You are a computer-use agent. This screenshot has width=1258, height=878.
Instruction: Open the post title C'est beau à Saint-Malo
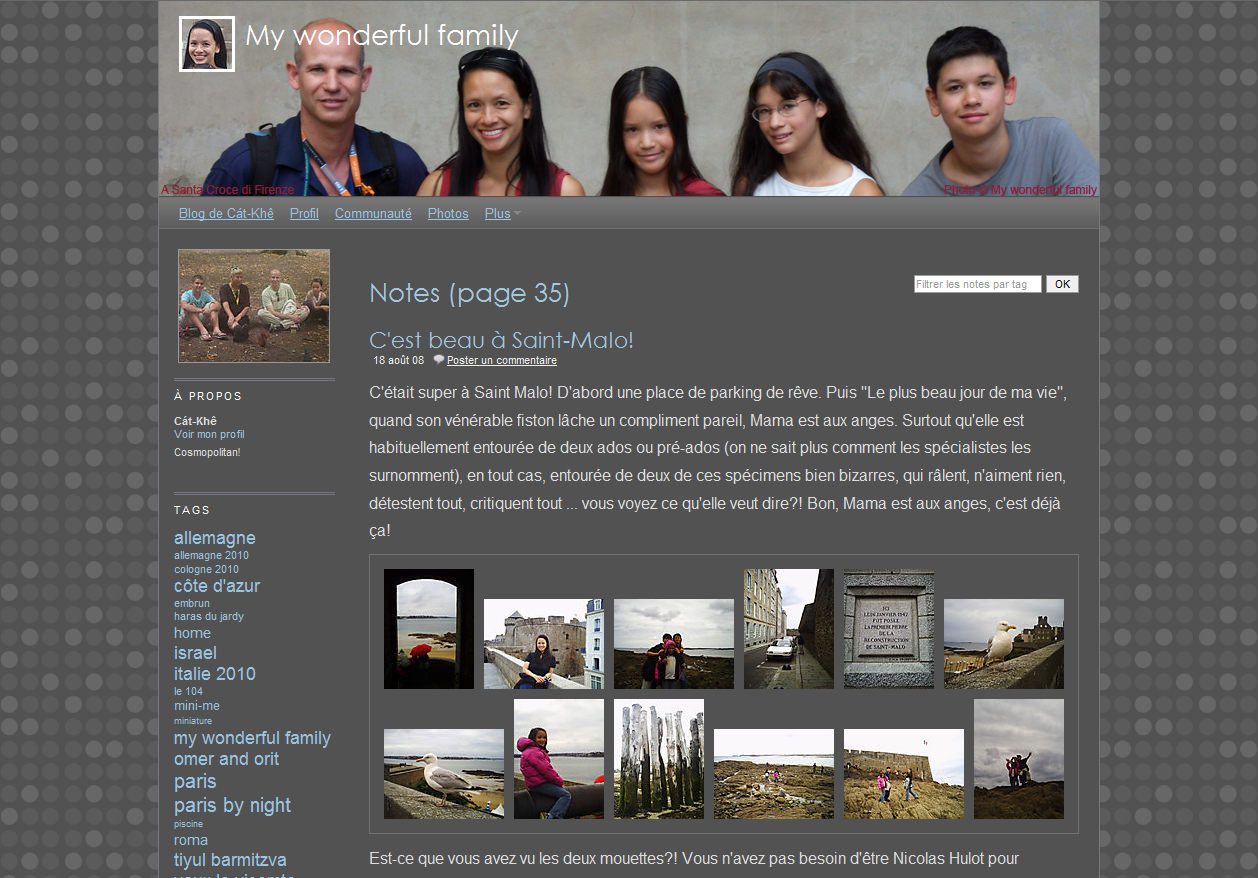click(501, 340)
